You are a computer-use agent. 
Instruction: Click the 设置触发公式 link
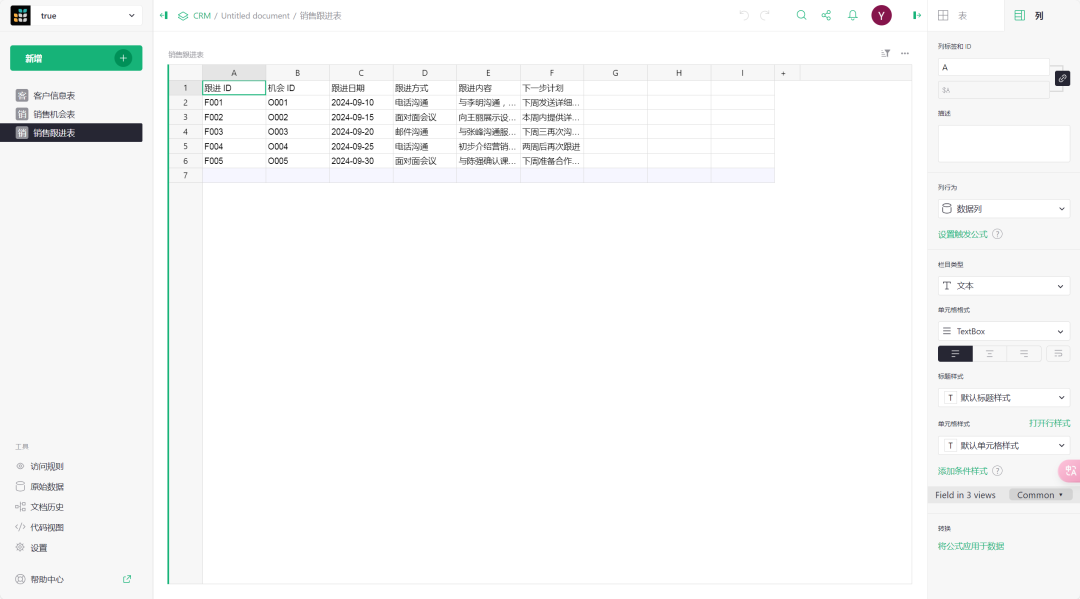pyautogui.click(x=962, y=234)
